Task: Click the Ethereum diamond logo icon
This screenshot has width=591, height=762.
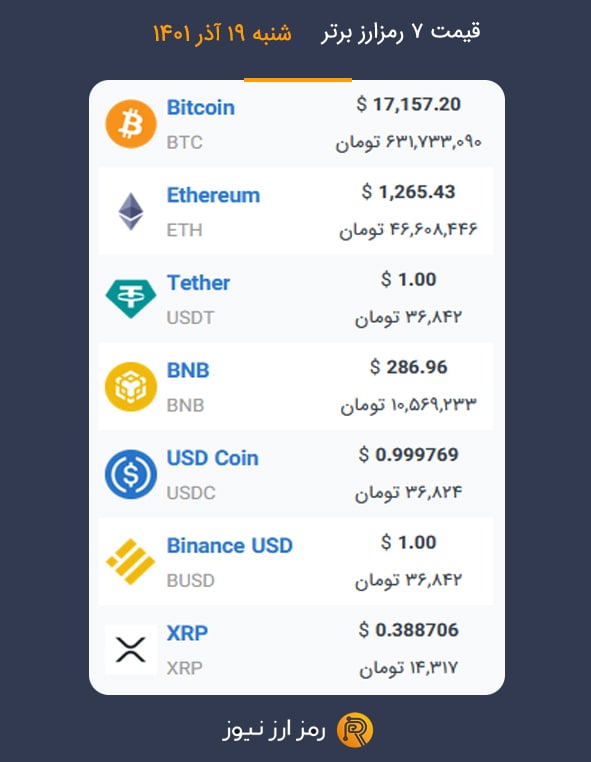Action: (131, 211)
